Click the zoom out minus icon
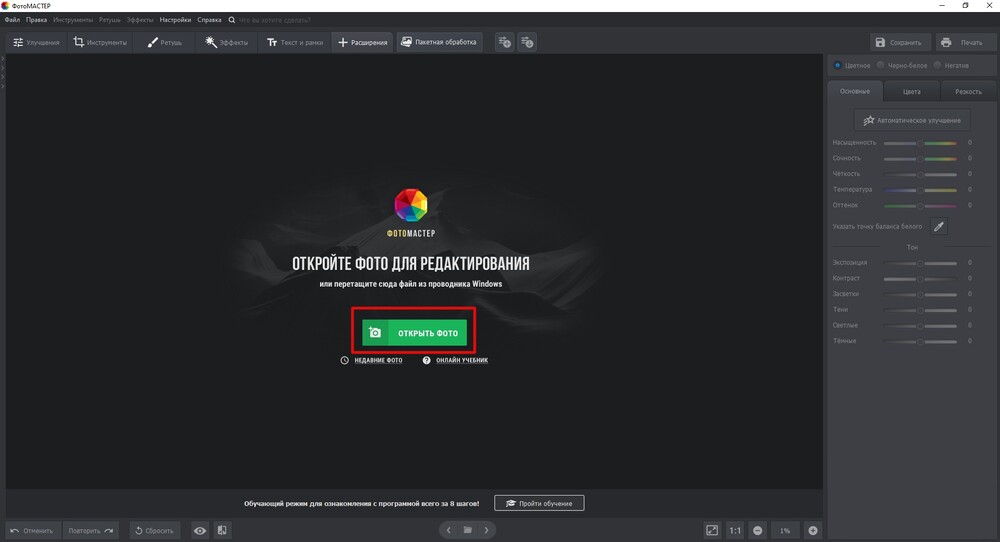This screenshot has width=1000, height=542. coord(758,530)
